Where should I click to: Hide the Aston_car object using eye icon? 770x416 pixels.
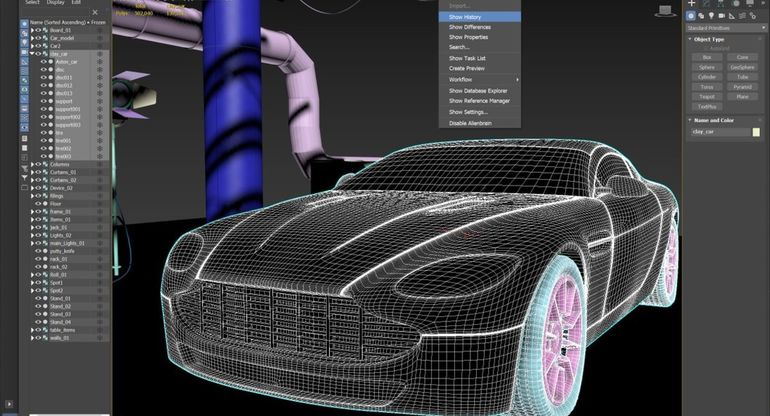coord(43,61)
